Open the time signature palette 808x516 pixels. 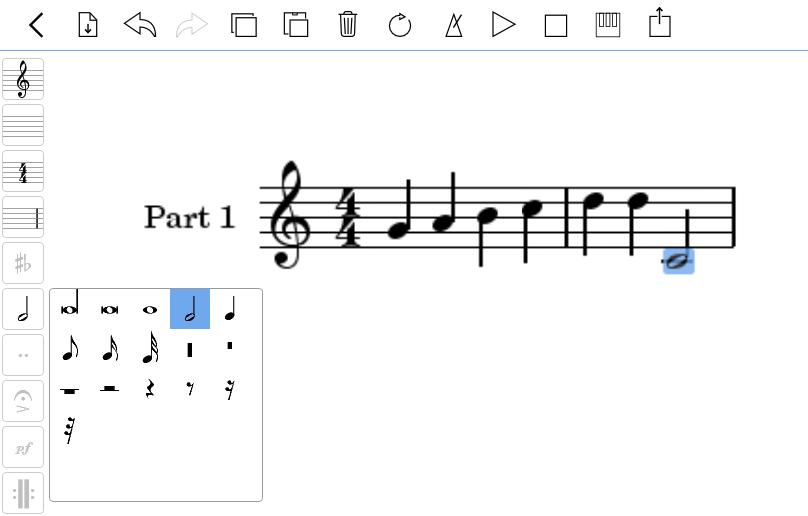23,171
